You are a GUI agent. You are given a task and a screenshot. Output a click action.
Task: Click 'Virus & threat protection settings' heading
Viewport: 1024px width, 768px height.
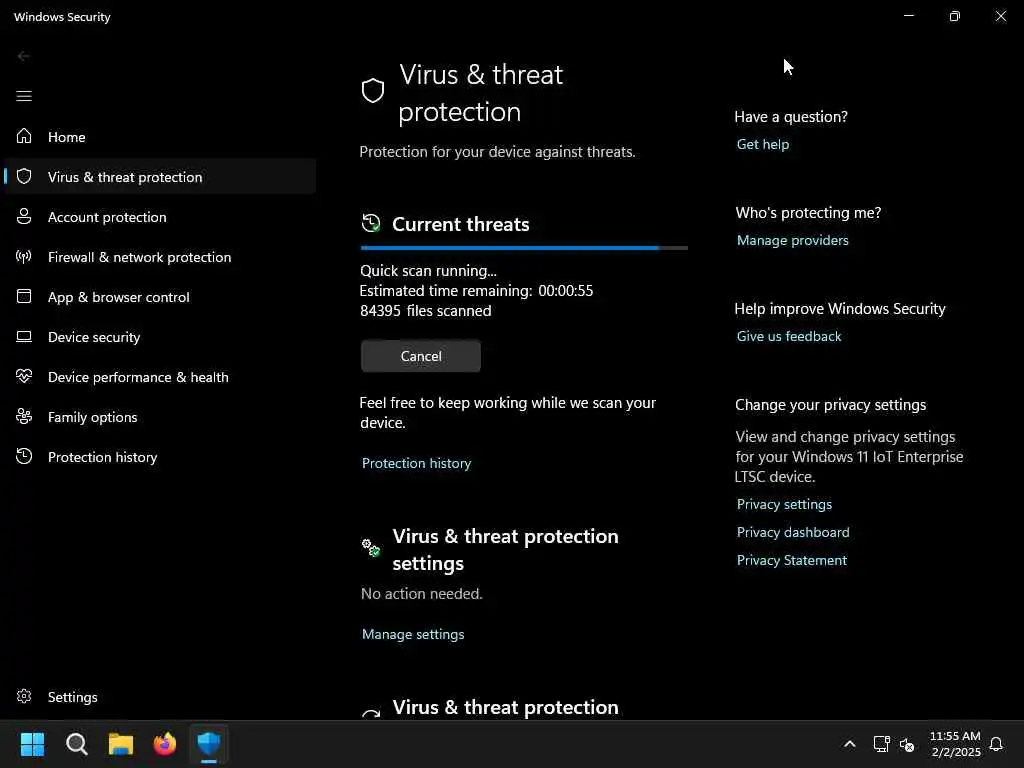(505, 549)
